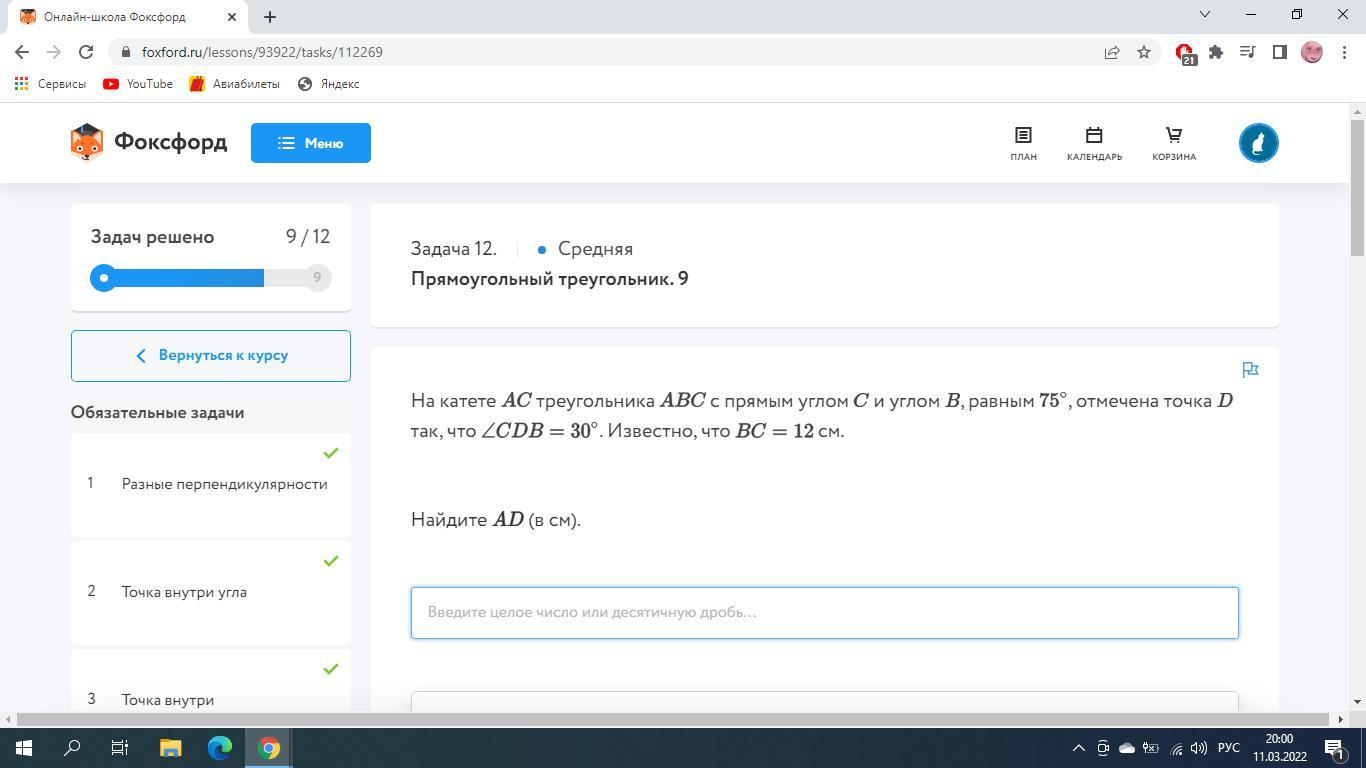Screen dimensions: 1366x768
Task: Click browser back arrow
Action: click(22, 52)
